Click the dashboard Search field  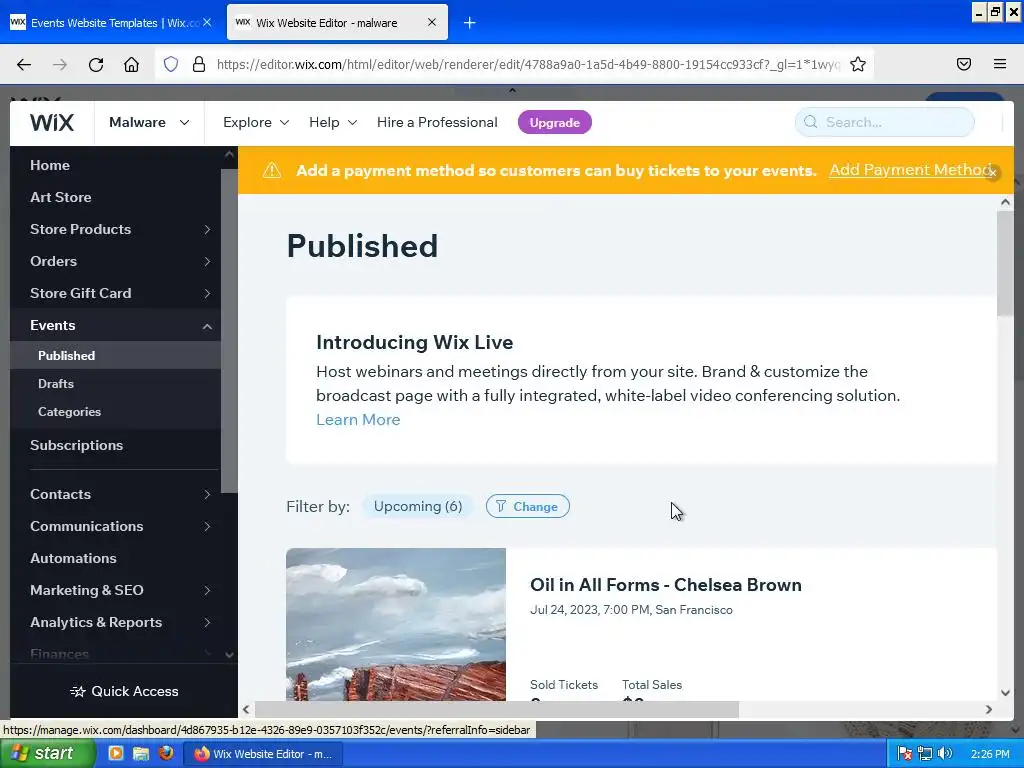(885, 122)
